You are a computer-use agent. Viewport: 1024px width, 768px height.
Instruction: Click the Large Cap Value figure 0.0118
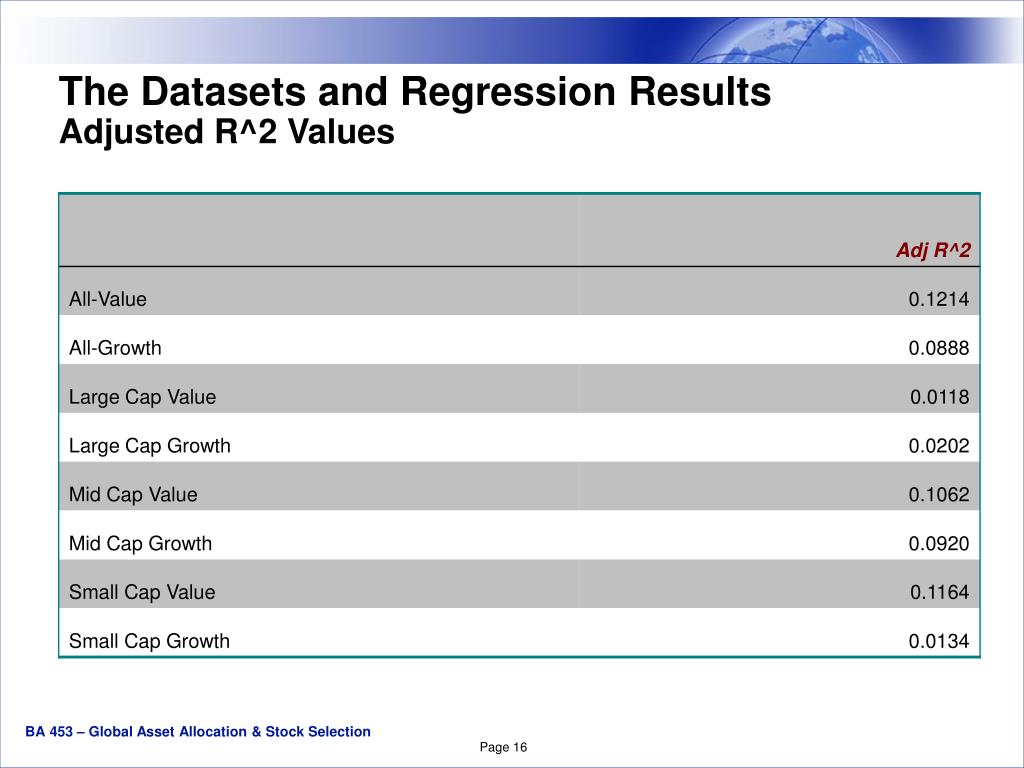pyautogui.click(x=939, y=396)
